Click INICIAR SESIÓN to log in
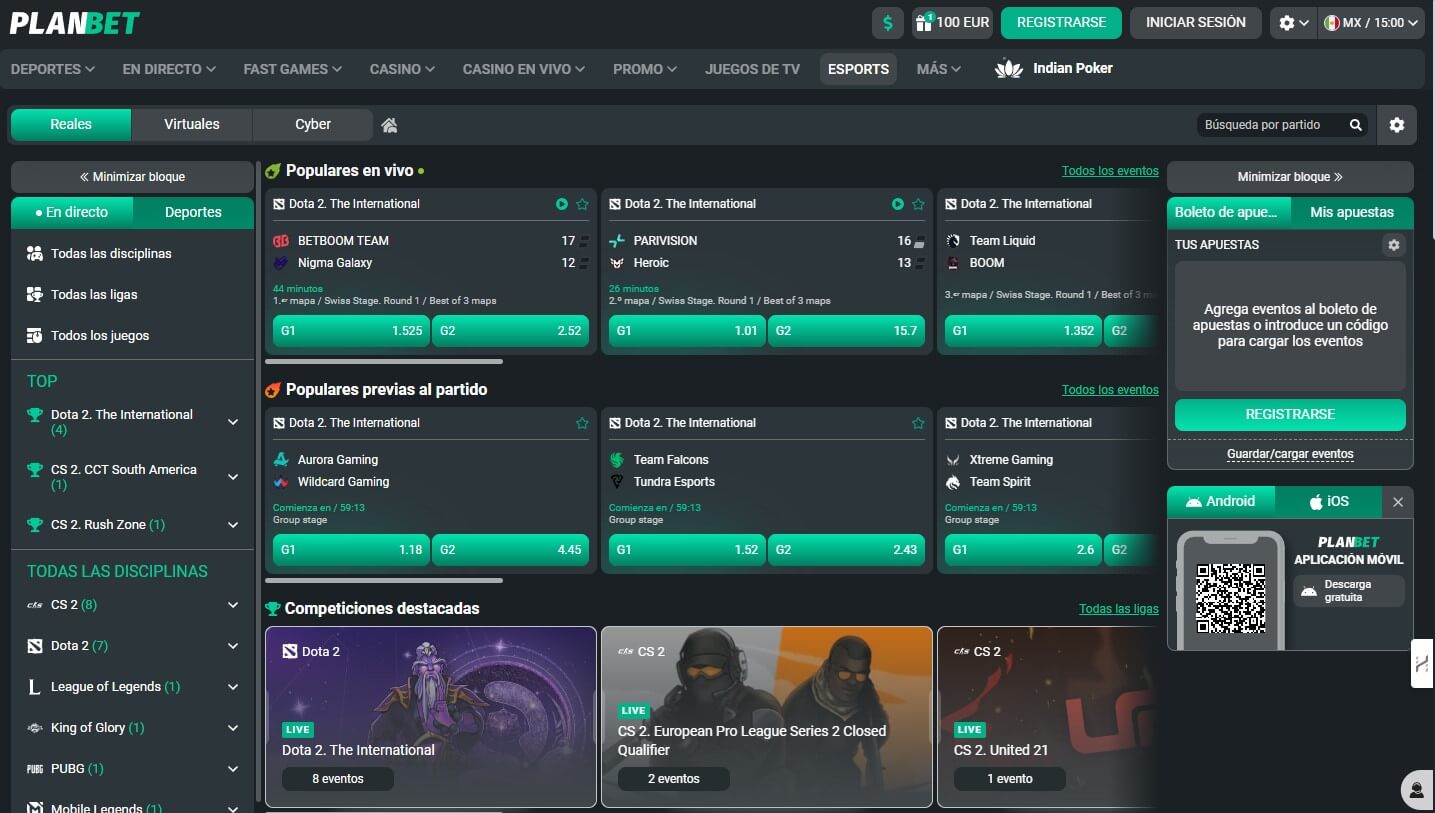This screenshot has width=1435, height=813. (x=1196, y=22)
